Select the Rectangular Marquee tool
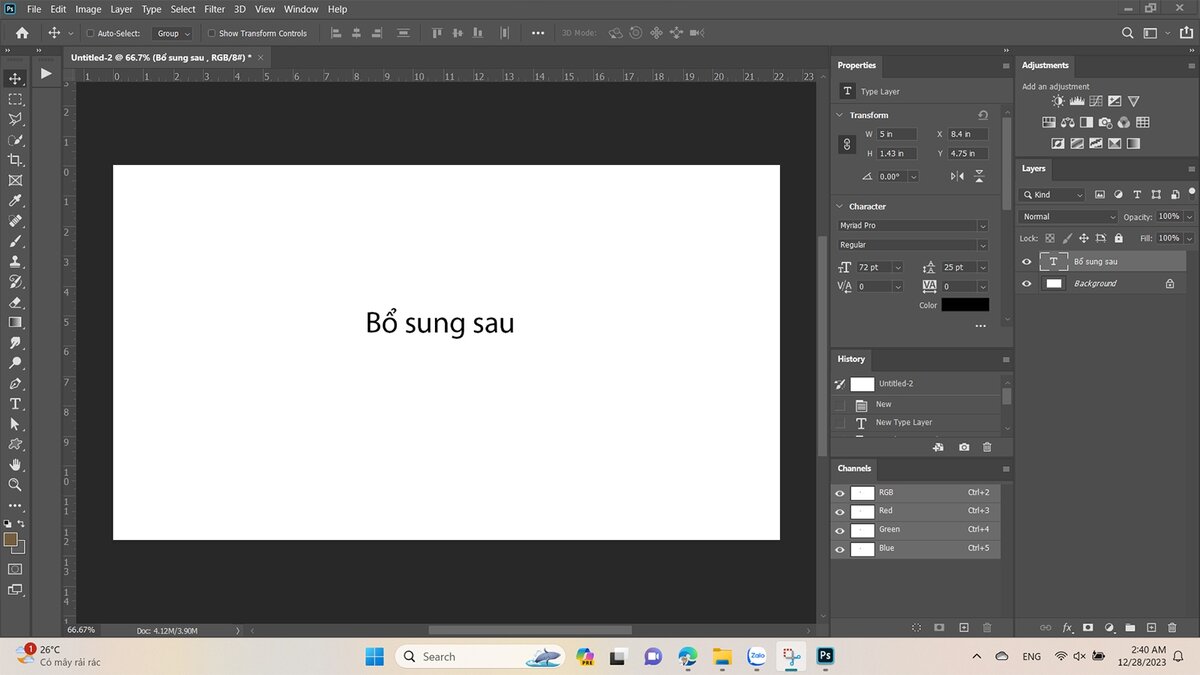Screen dimensions: 1200x675 point(15,99)
